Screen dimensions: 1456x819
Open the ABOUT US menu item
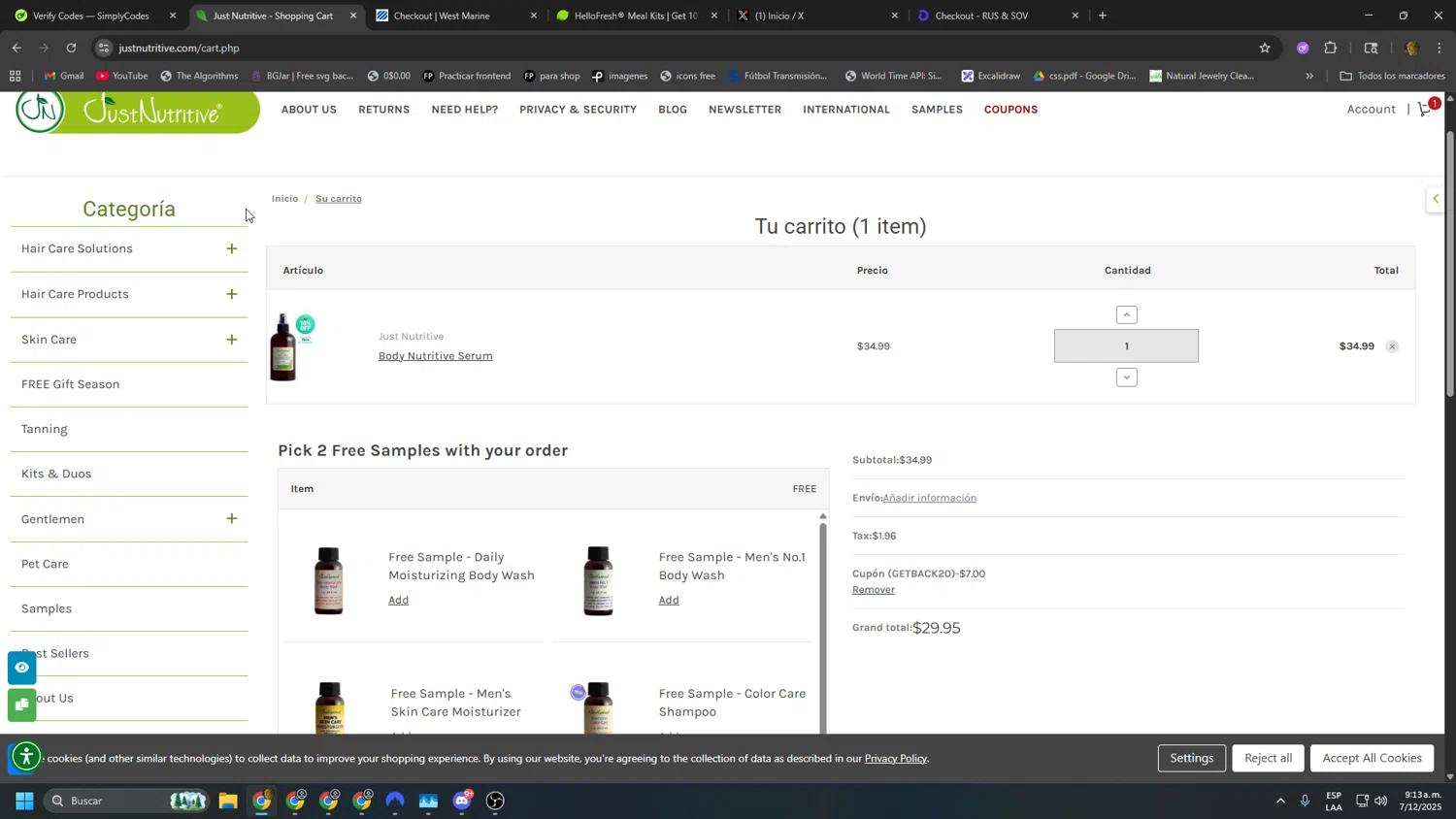click(309, 110)
